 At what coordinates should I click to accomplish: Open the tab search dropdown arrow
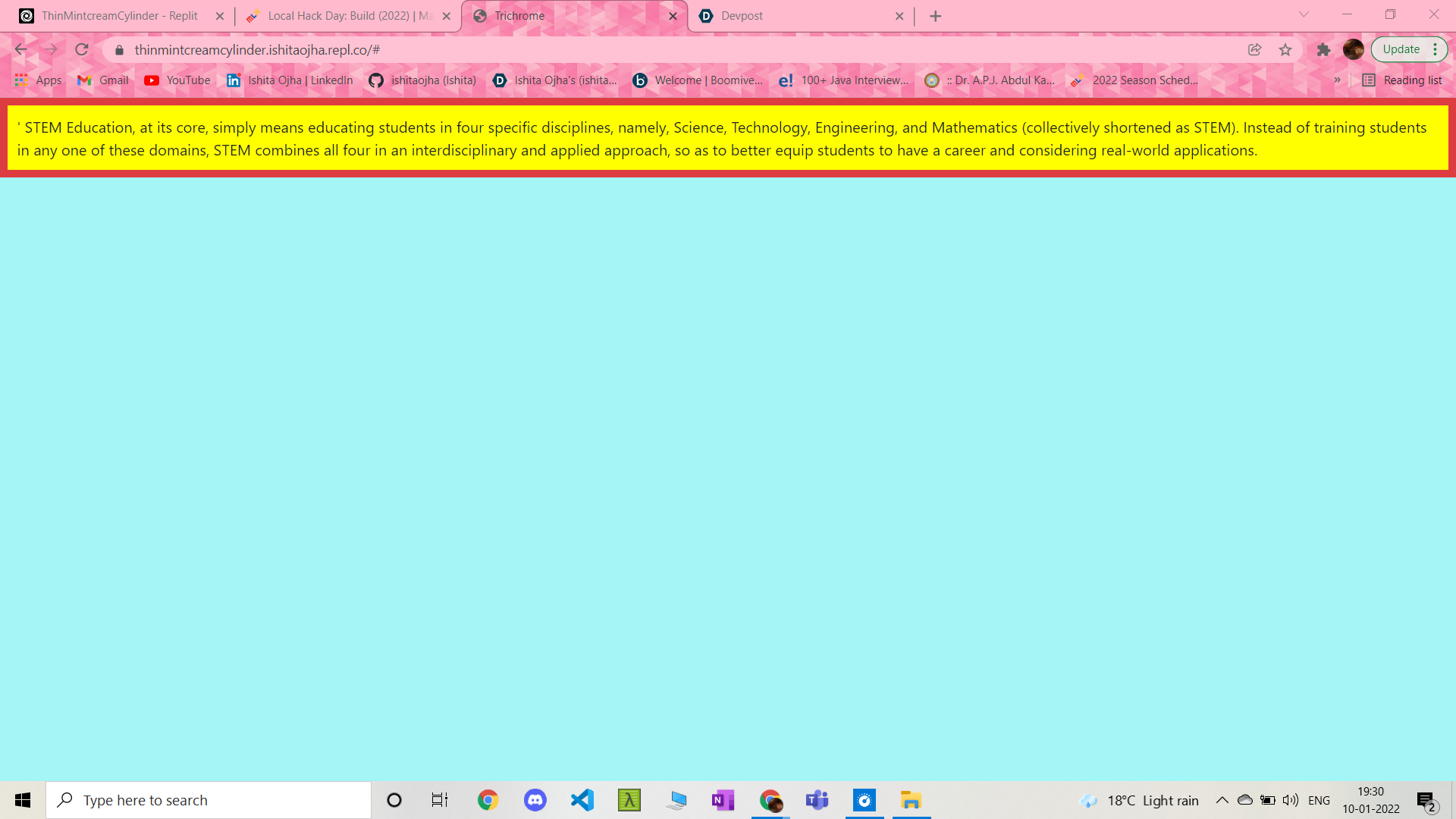(x=1304, y=14)
